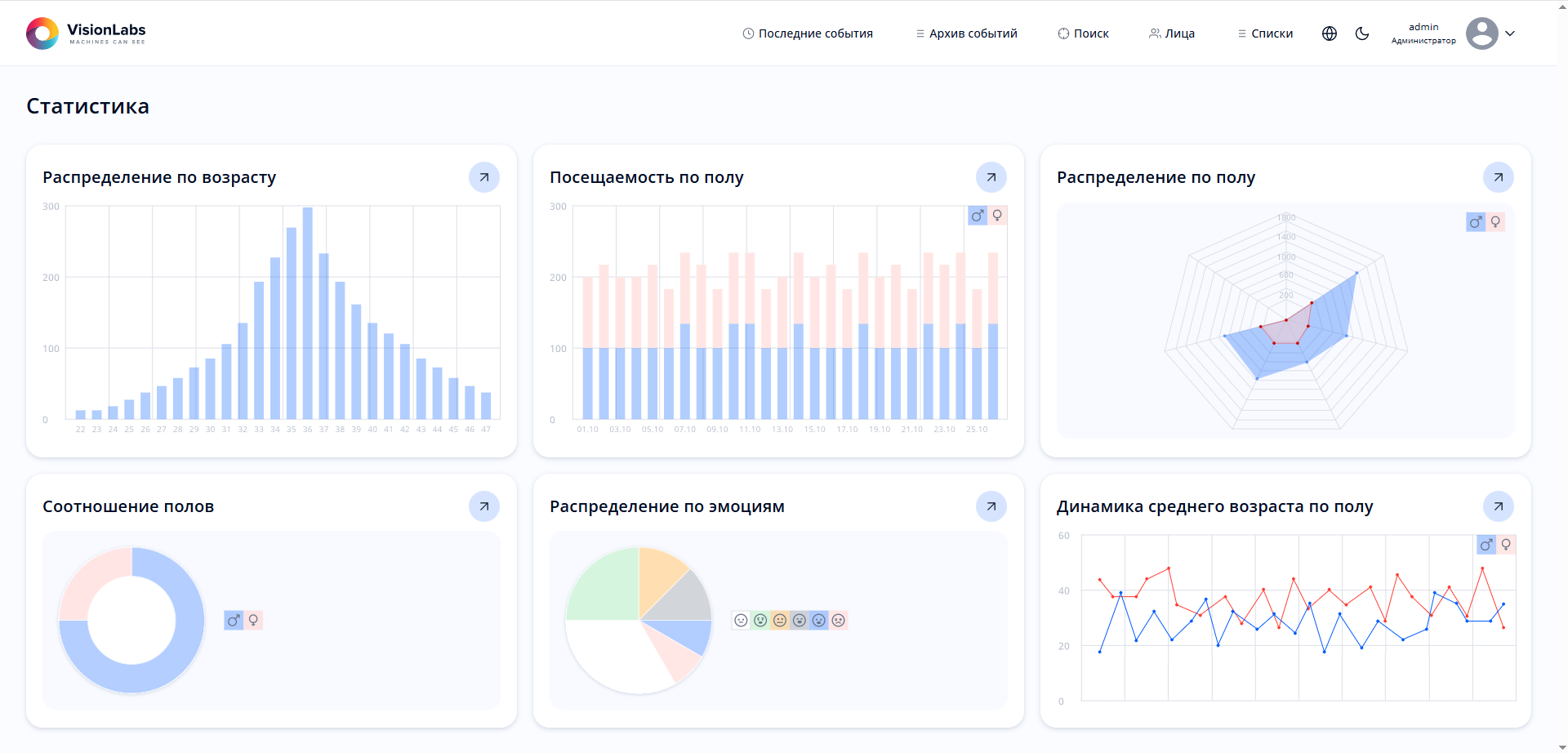
Task: Open the Списки dropdown menu
Action: tap(1265, 33)
